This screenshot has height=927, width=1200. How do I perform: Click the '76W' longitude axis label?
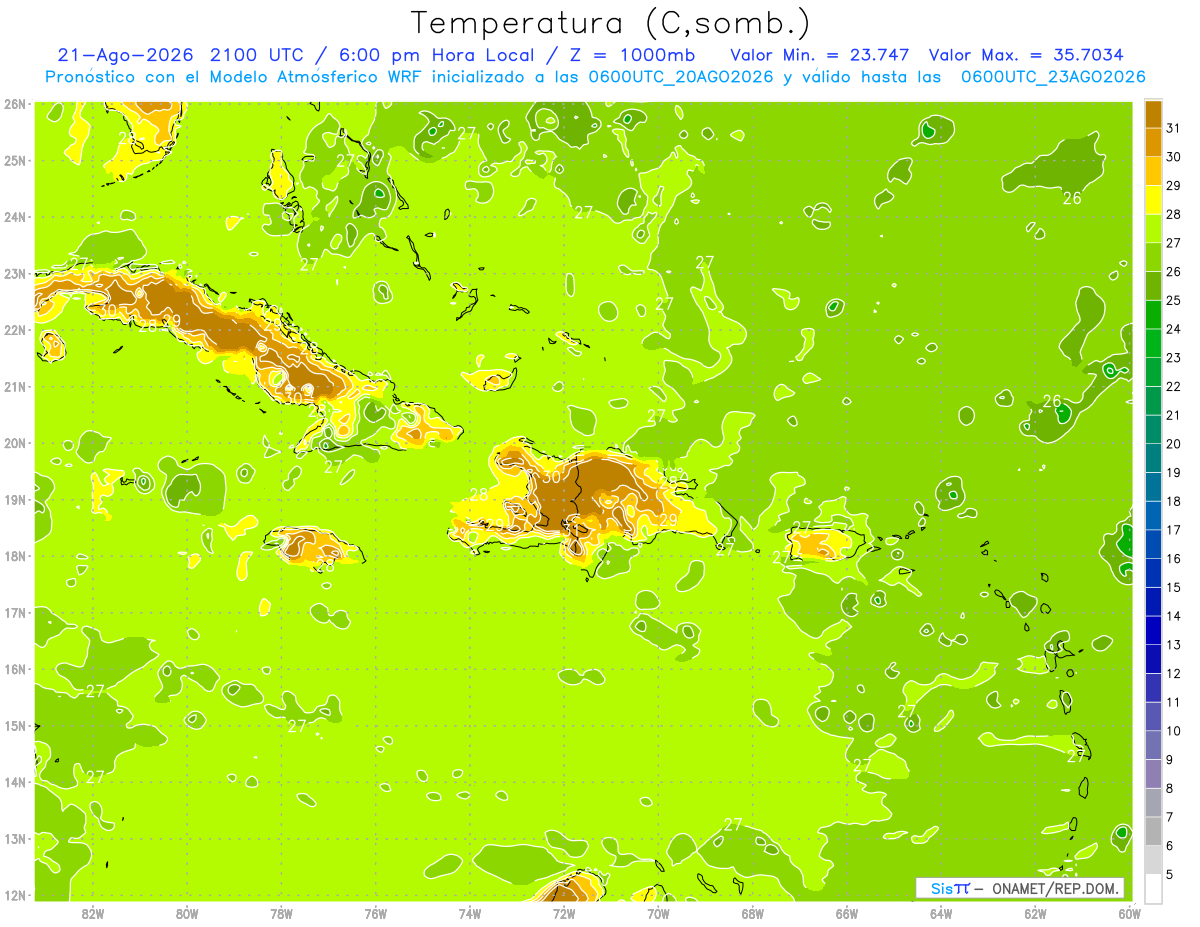pyautogui.click(x=376, y=913)
